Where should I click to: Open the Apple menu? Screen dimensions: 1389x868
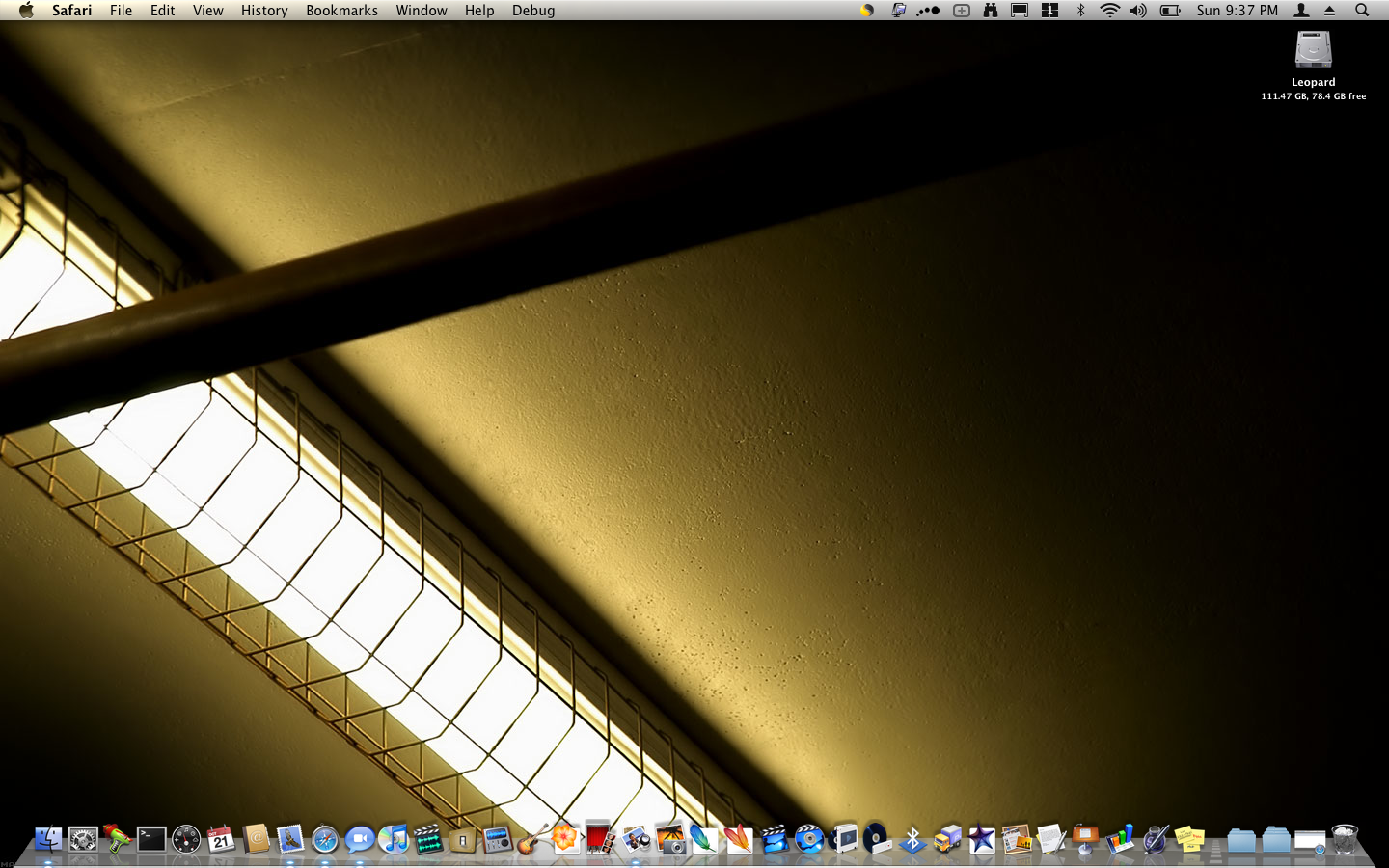tap(26, 11)
